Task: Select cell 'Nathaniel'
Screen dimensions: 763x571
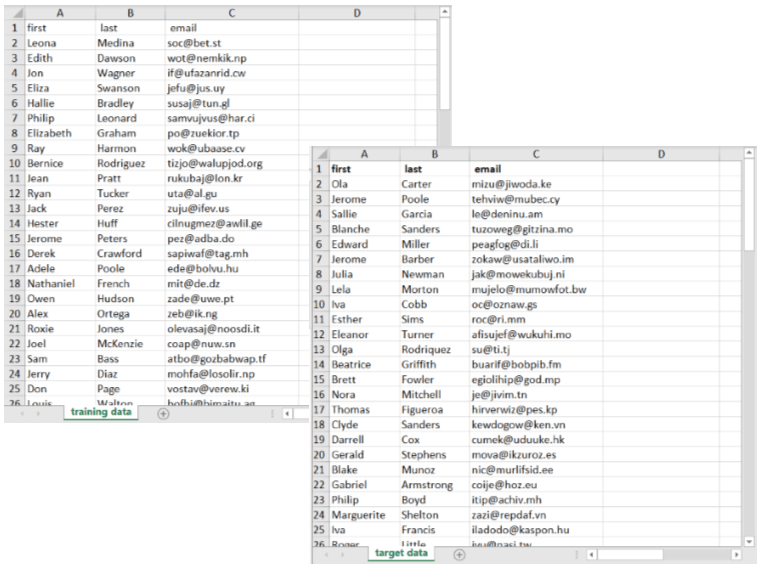Action: [60, 284]
